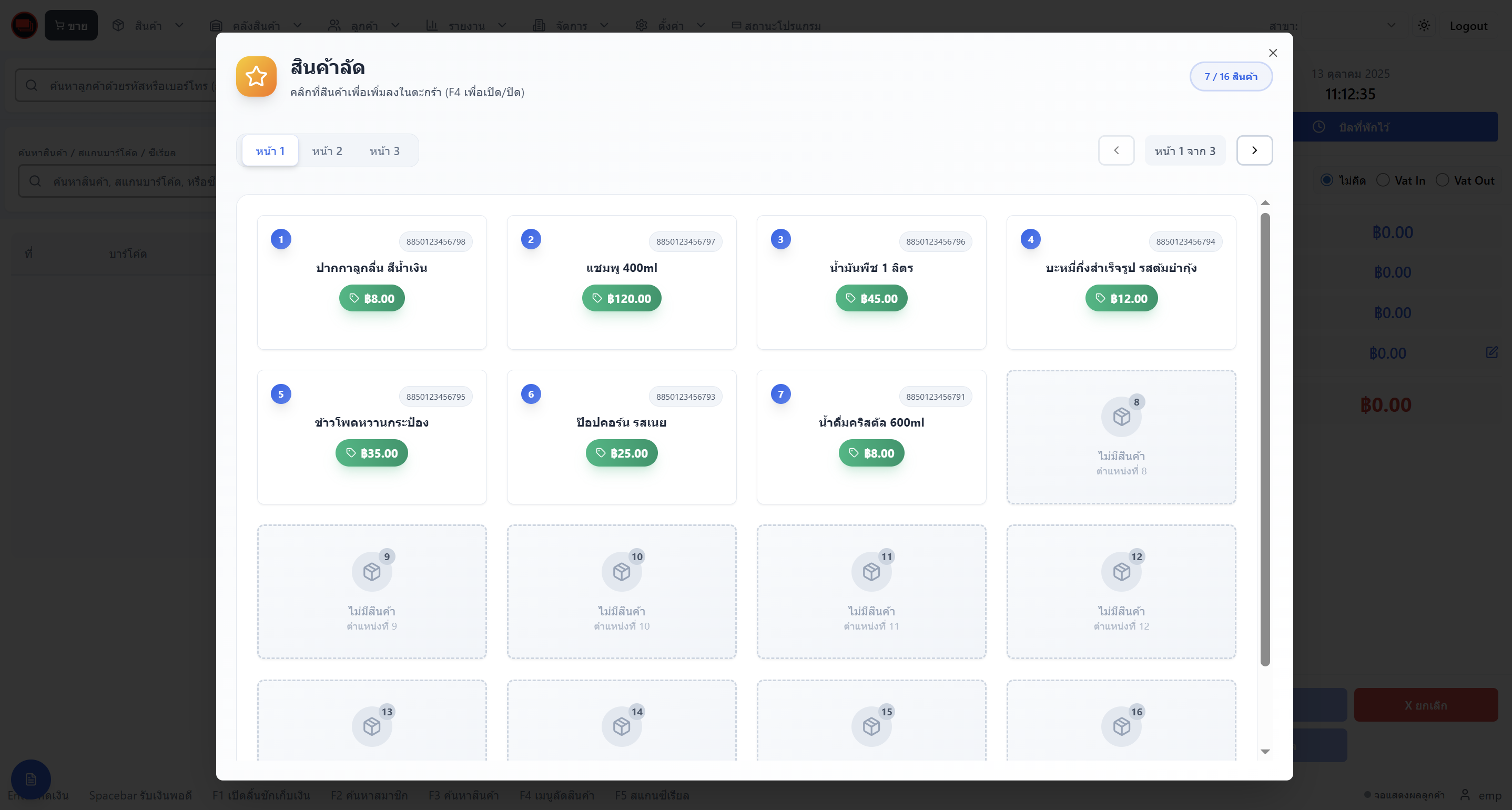This screenshot has height=810, width=1512.
Task: Open the รายงาน dropdown menu
Action: coord(466,25)
